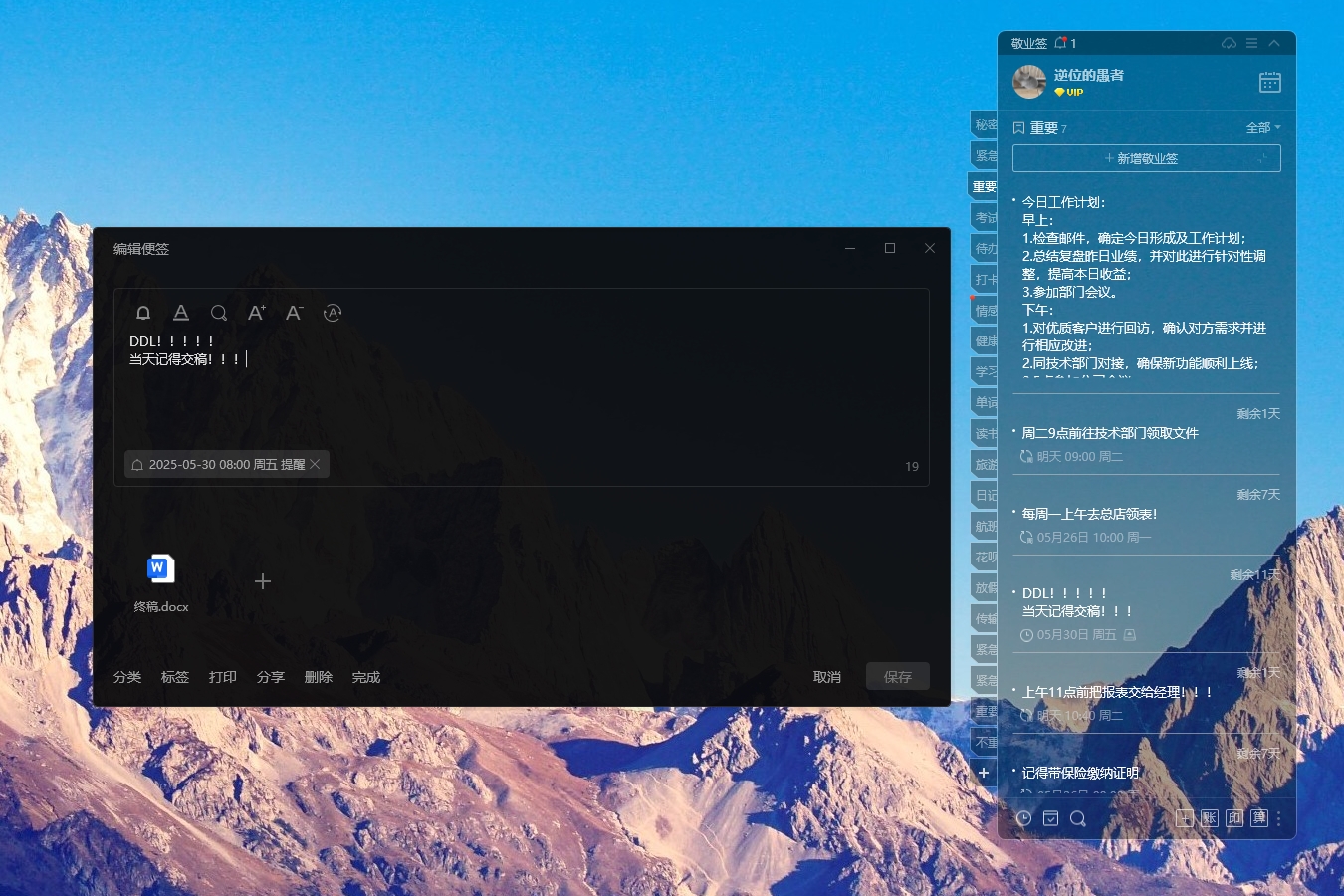Image resolution: width=1344 pixels, height=896 pixels.
Task: Click 删除 to delete the note
Action: click(x=319, y=677)
